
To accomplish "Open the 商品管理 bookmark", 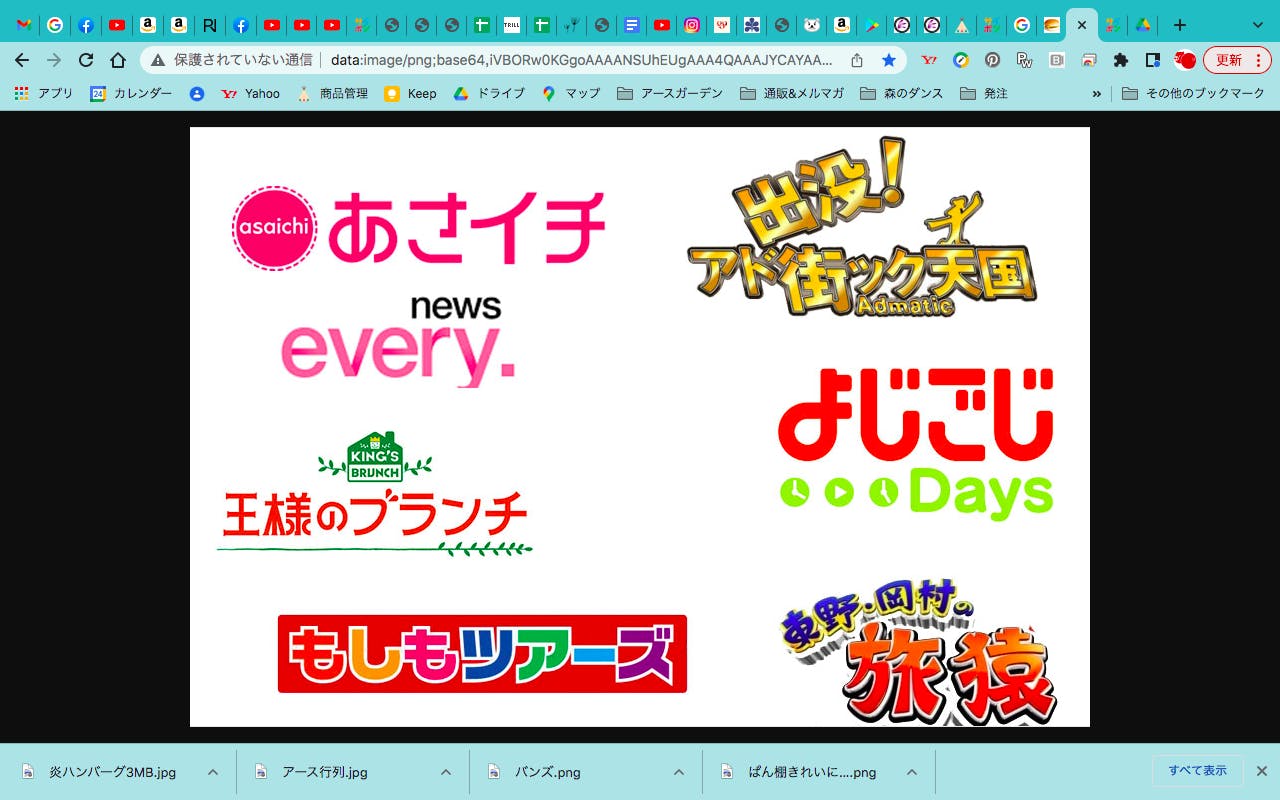I will [332, 93].
